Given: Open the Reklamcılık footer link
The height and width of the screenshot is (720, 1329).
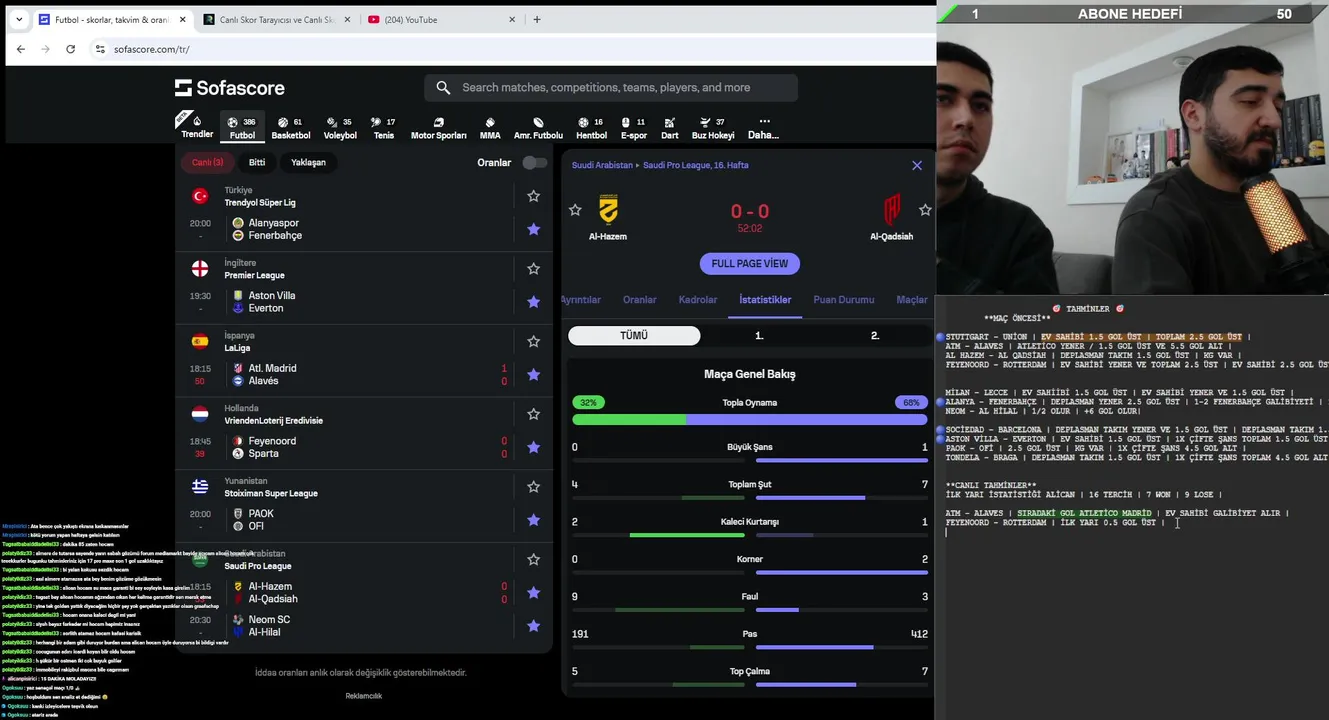Looking at the screenshot, I should 364,696.
